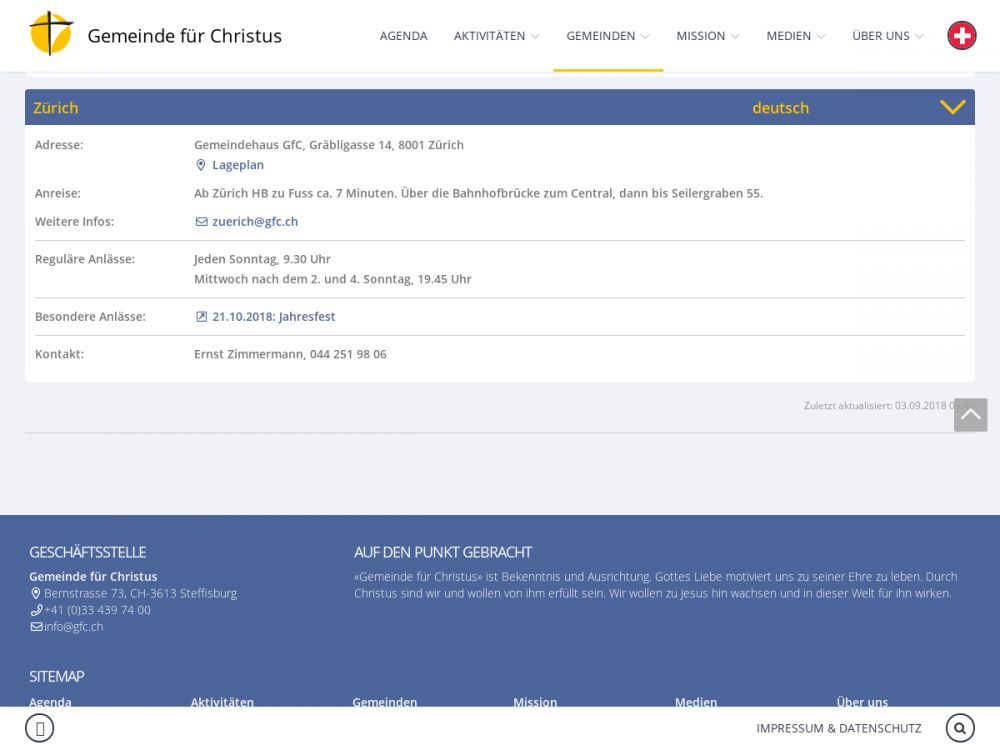Click the Swiss flag language icon
This screenshot has height=750, width=1000.
tap(961, 36)
